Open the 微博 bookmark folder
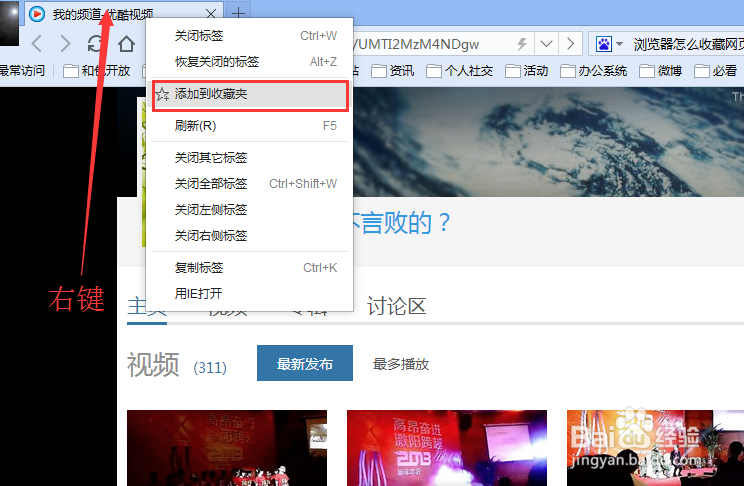 (660, 71)
